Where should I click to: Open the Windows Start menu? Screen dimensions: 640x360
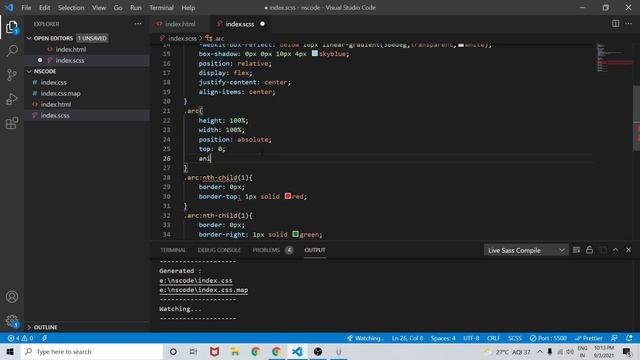tap(10, 351)
